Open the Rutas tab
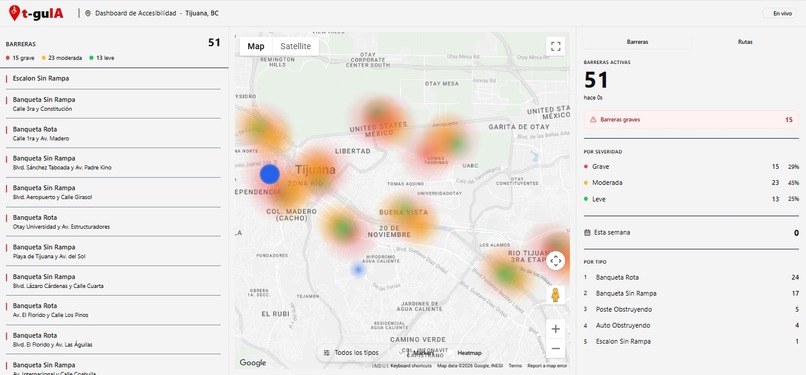806x375 pixels. [745, 42]
